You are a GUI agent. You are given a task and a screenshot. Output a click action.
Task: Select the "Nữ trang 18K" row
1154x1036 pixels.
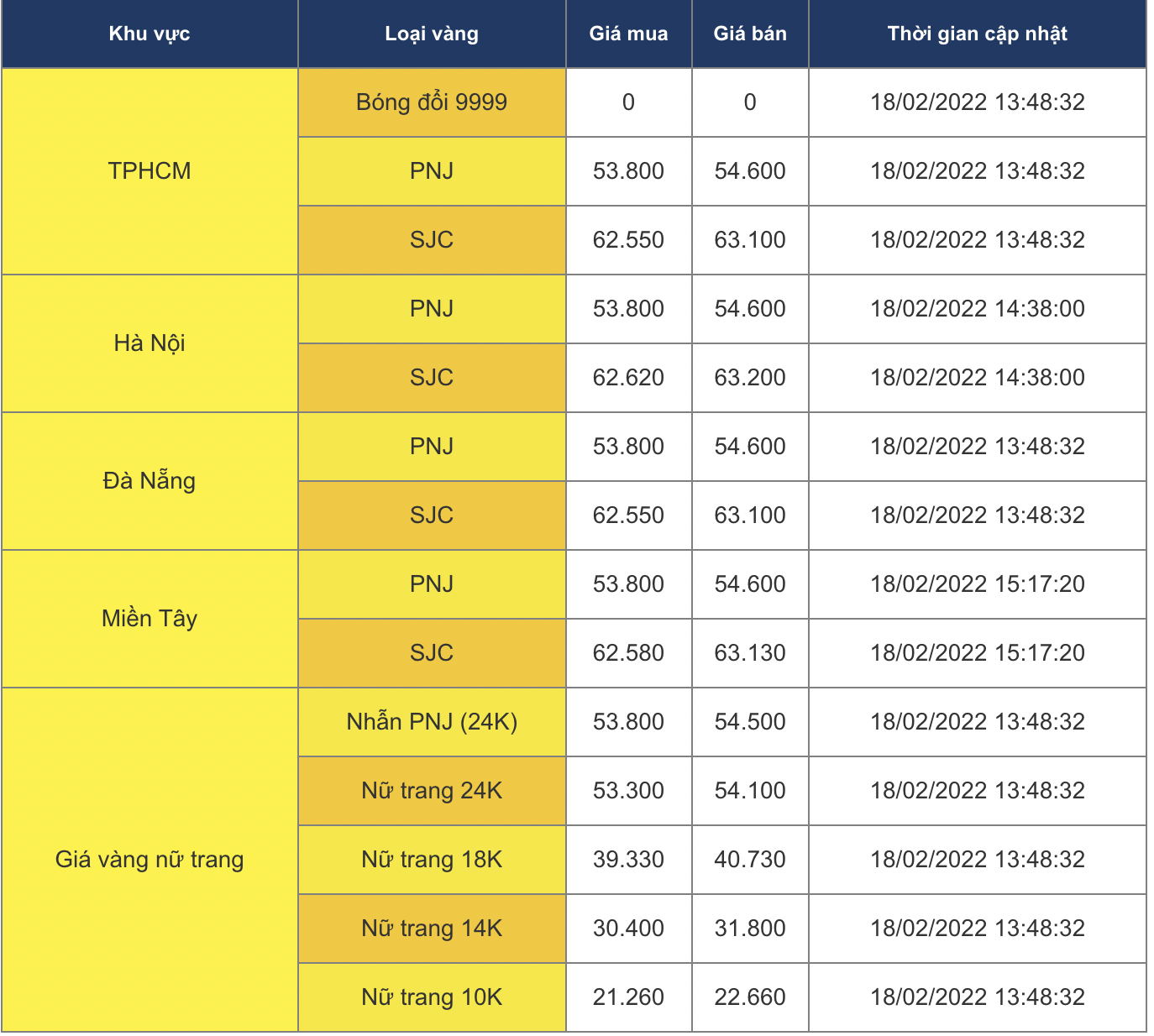pyautogui.click(x=431, y=859)
